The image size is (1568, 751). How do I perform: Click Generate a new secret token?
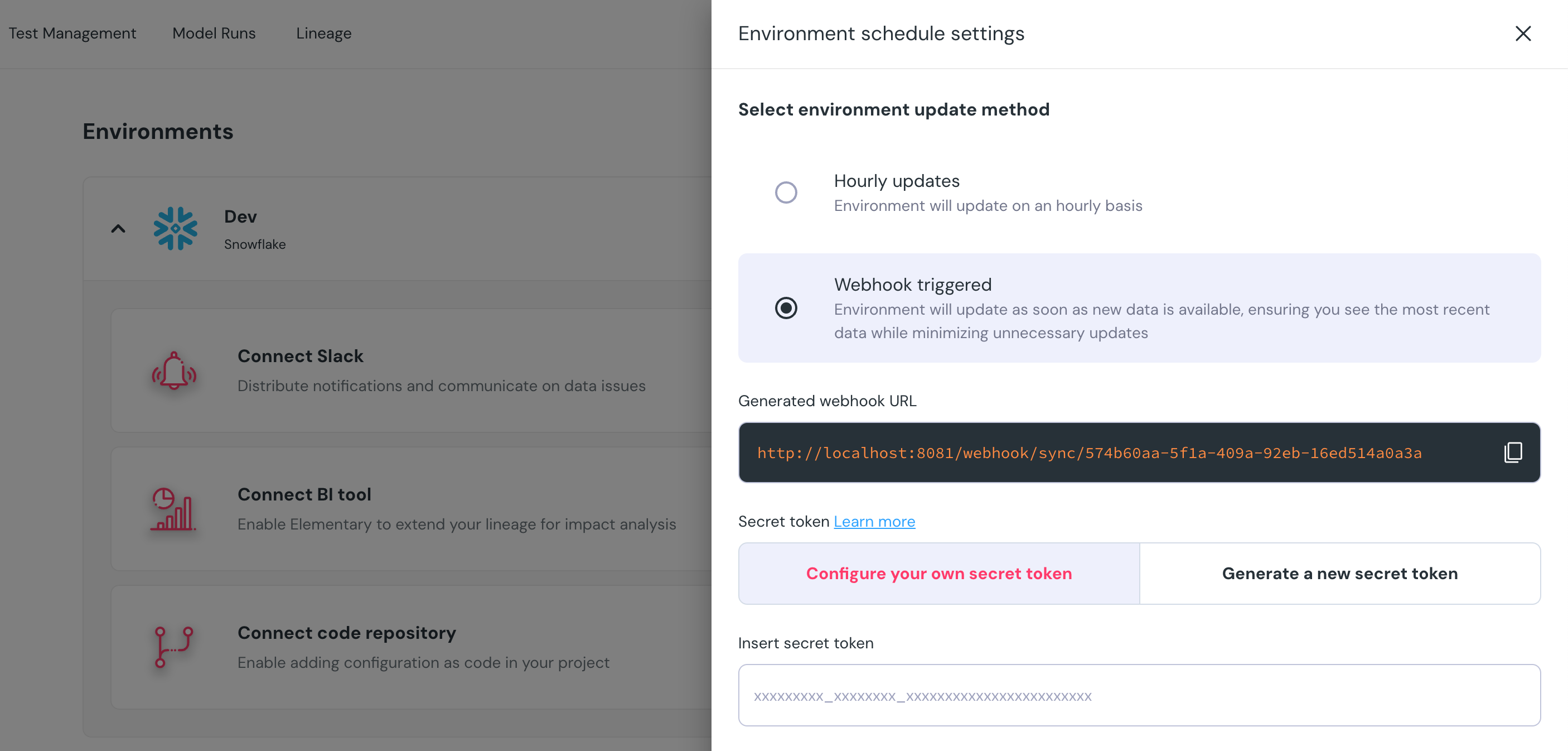click(x=1339, y=574)
